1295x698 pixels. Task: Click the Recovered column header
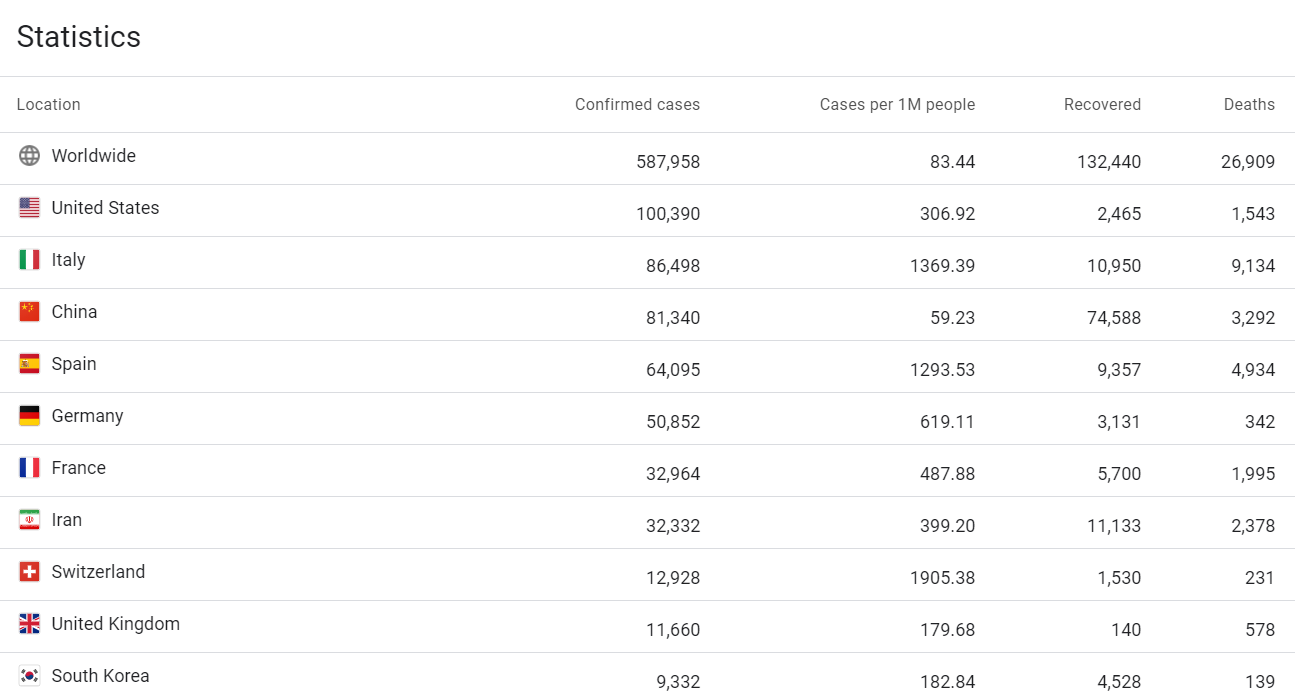(x=1102, y=105)
